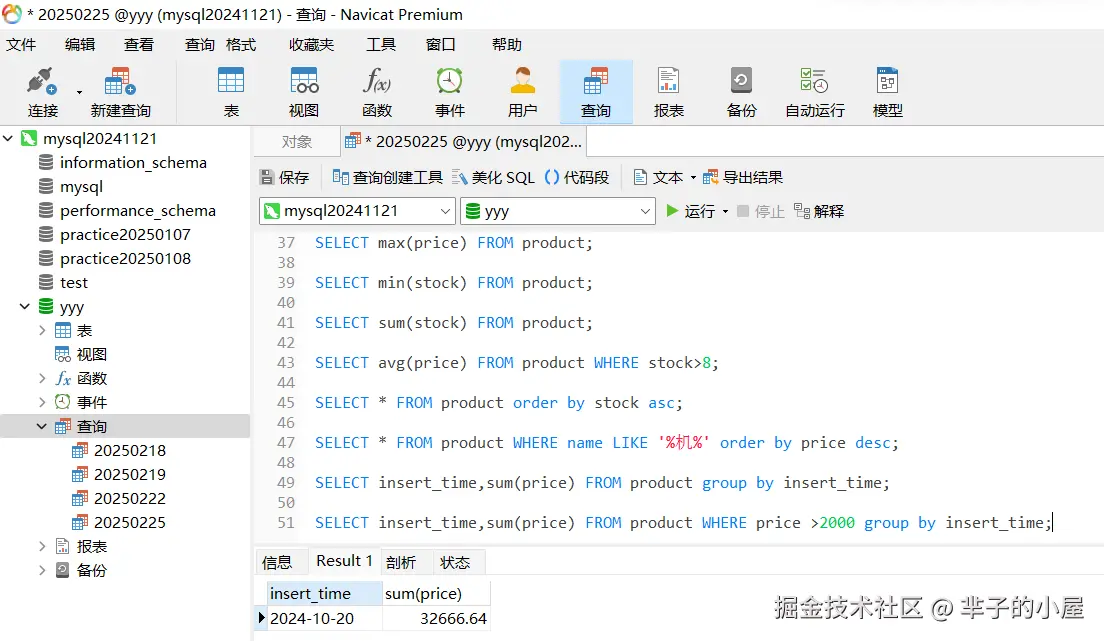This screenshot has width=1104, height=641.
Task: Select the 20250225 @yyy query tab
Action: (x=464, y=142)
